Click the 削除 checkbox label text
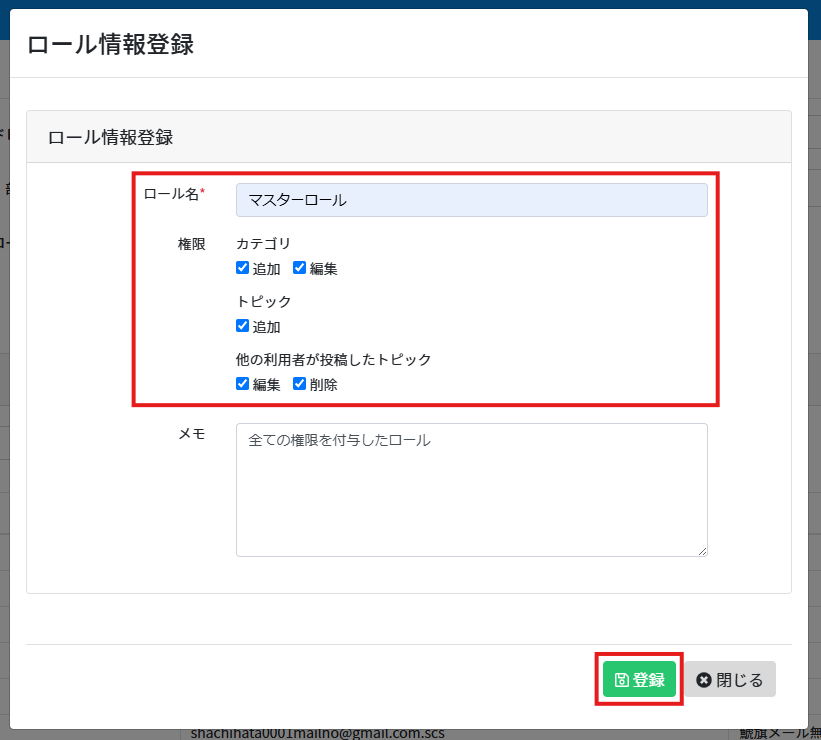Viewport: 821px width, 740px height. pos(323,385)
